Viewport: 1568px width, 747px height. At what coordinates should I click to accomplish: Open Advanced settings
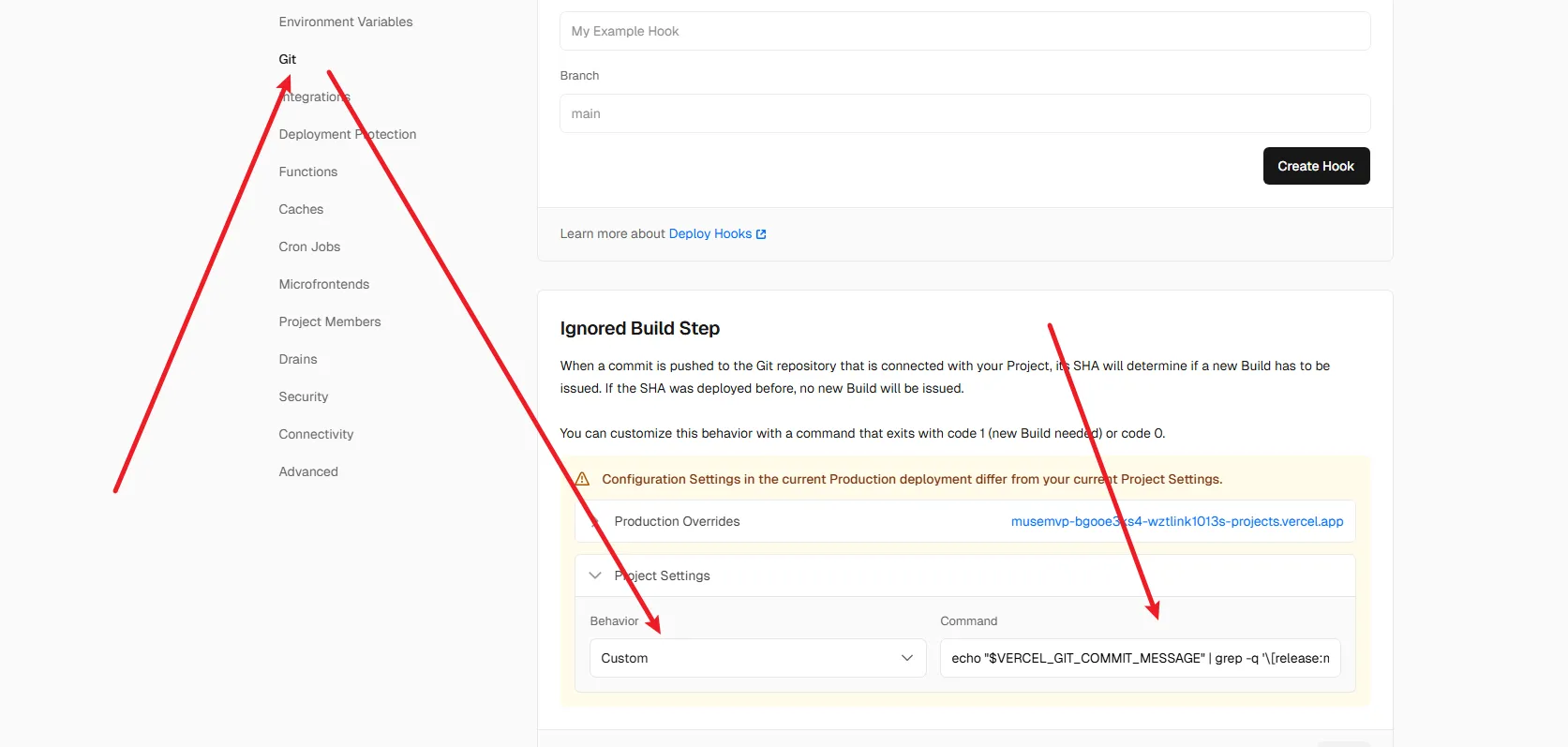(x=308, y=471)
